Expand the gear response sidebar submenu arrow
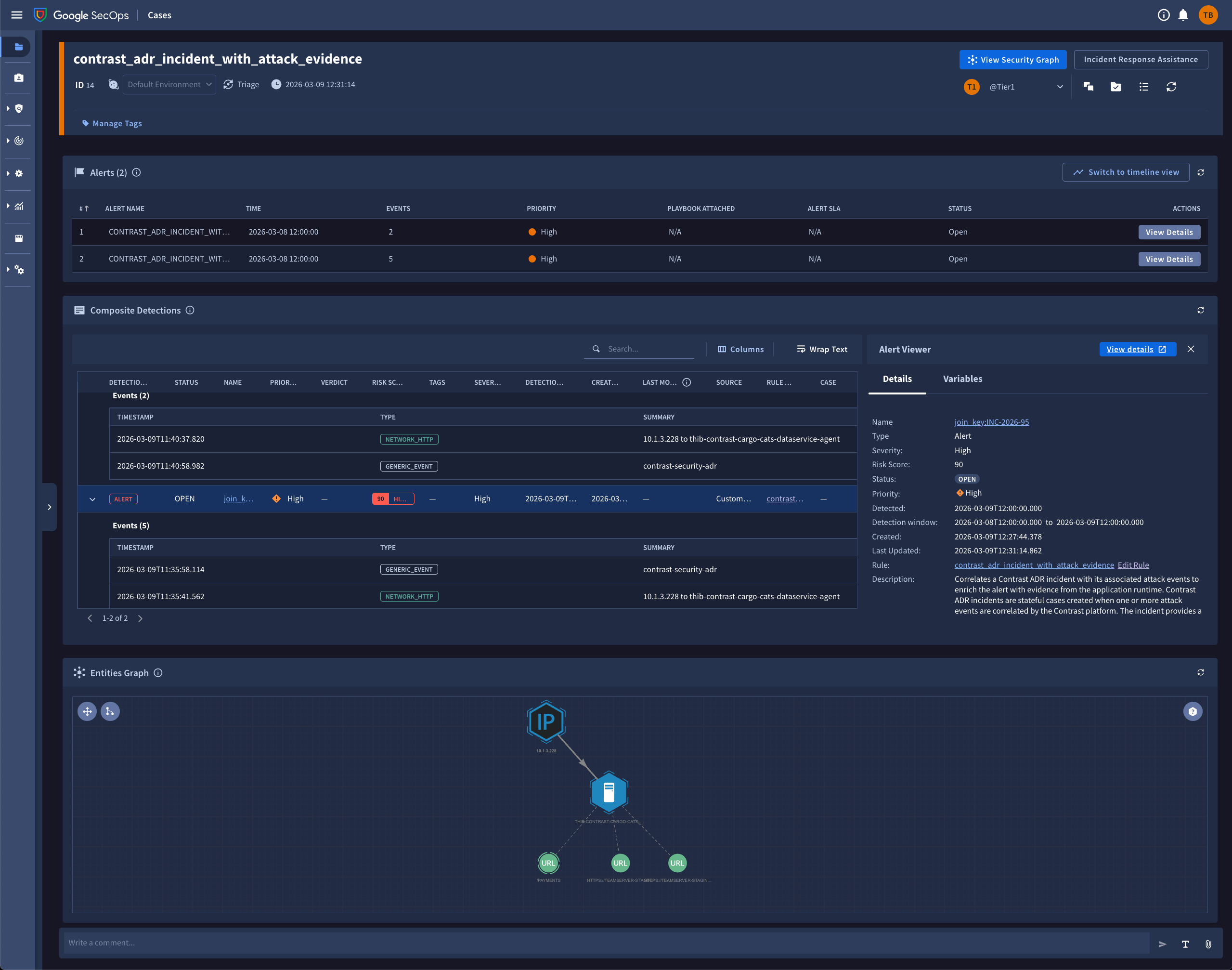 (8, 173)
